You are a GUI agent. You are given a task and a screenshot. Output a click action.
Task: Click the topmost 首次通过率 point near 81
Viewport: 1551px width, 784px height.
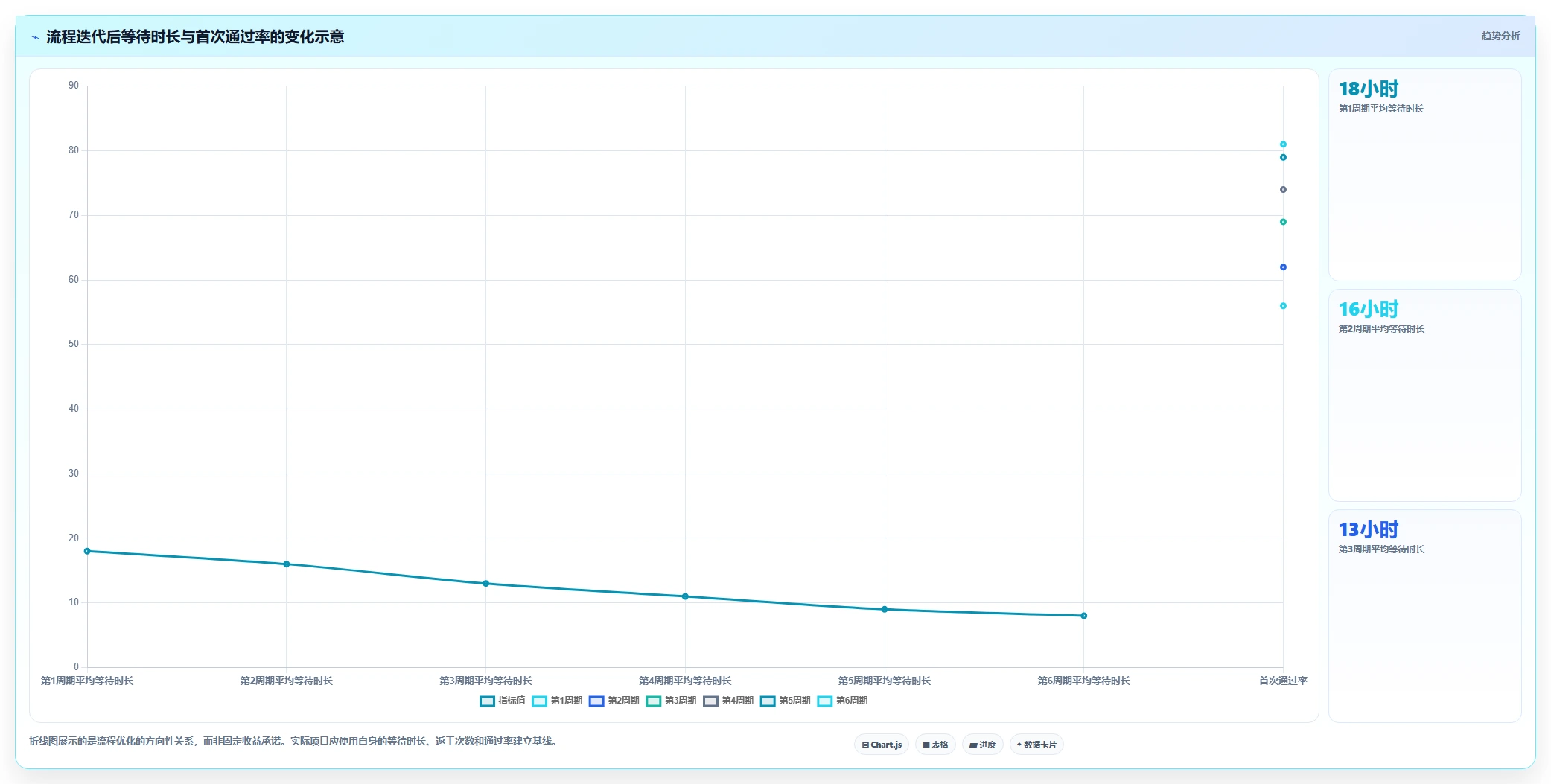[x=1283, y=144]
